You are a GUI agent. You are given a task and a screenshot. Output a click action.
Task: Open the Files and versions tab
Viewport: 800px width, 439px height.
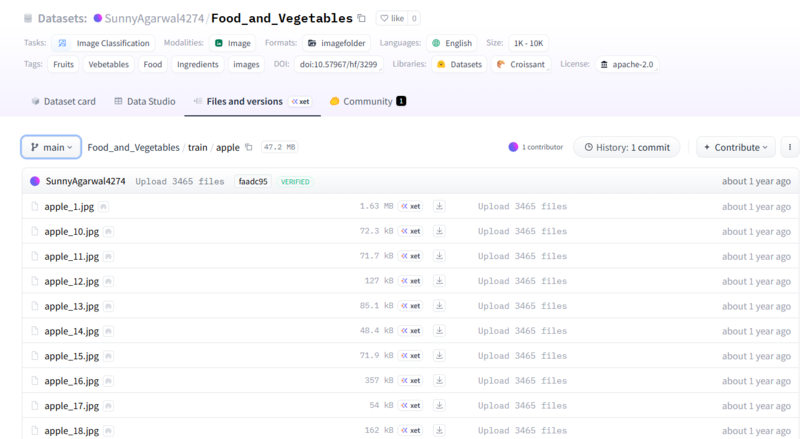click(x=252, y=102)
